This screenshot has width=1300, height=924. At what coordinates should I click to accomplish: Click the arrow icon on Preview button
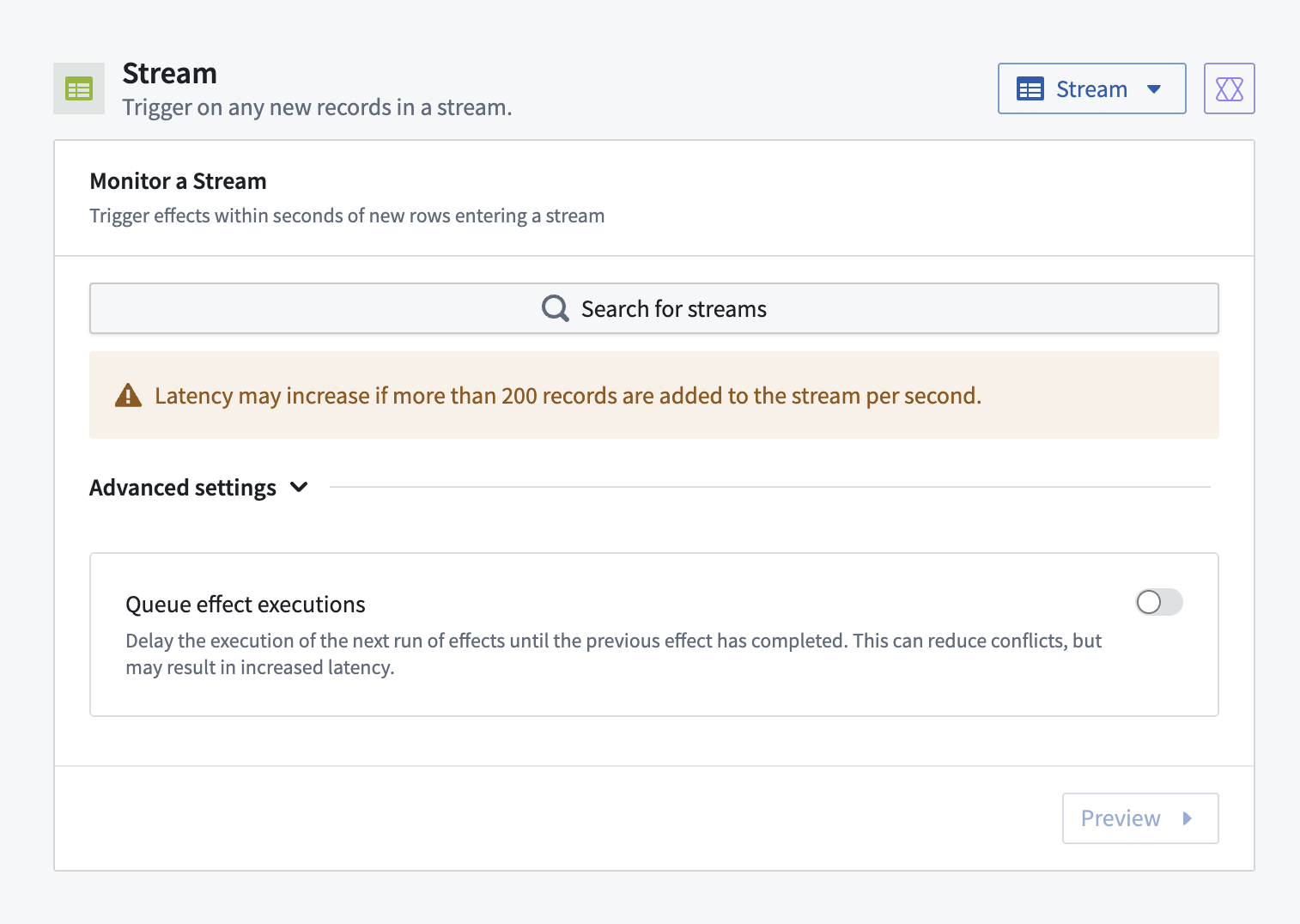pyautogui.click(x=1188, y=818)
